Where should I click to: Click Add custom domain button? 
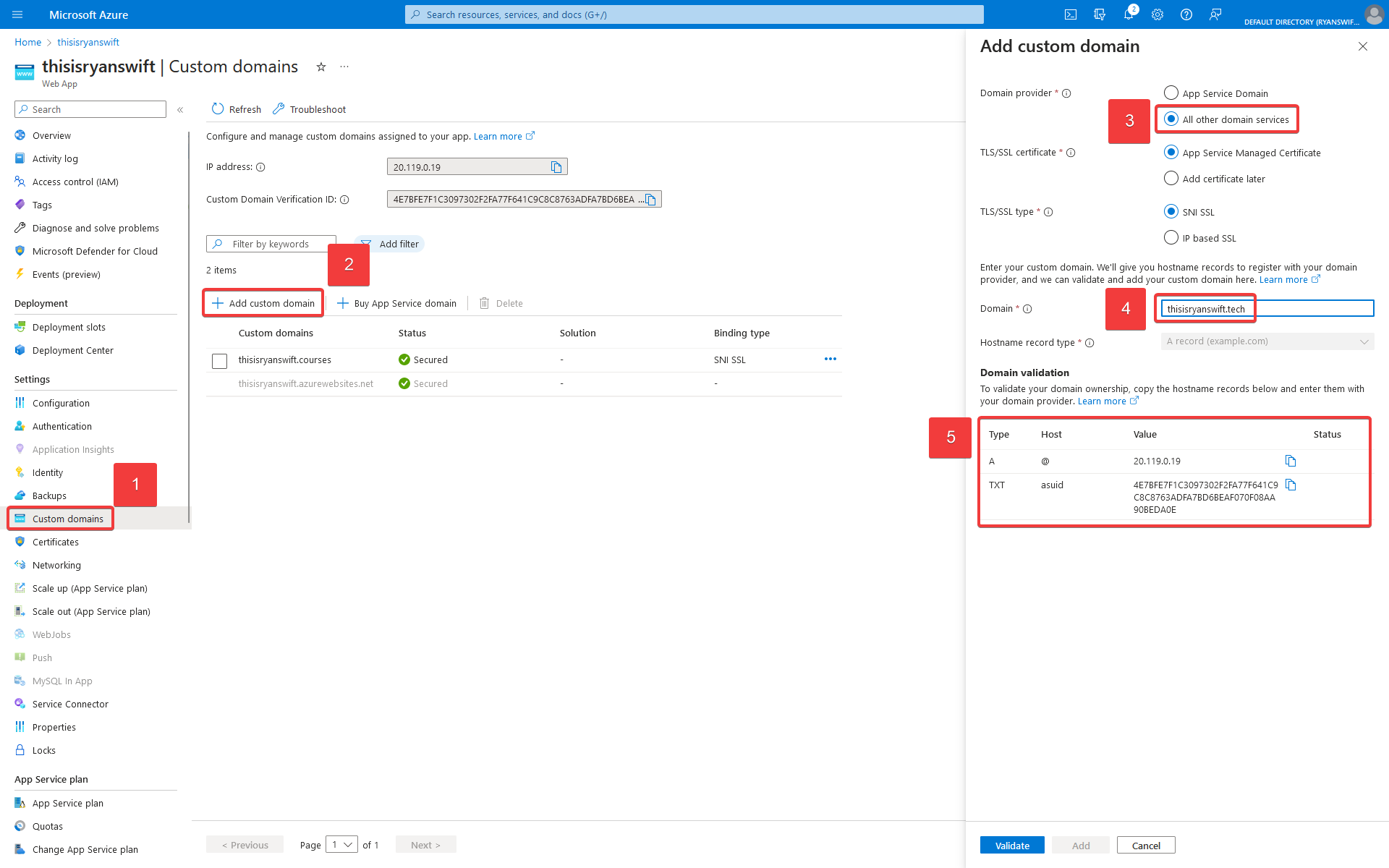pos(263,303)
